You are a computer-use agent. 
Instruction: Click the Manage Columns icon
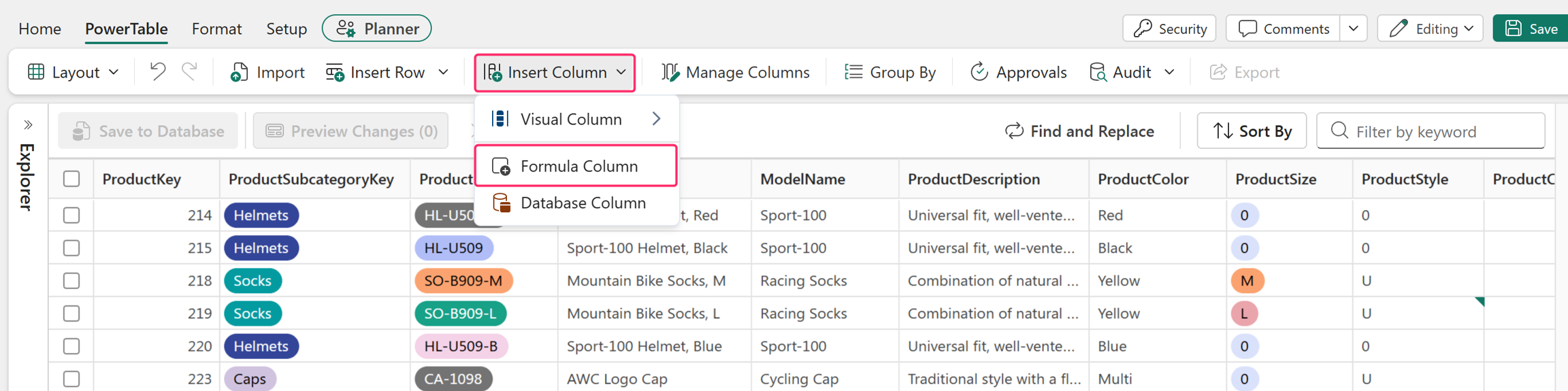coord(670,72)
